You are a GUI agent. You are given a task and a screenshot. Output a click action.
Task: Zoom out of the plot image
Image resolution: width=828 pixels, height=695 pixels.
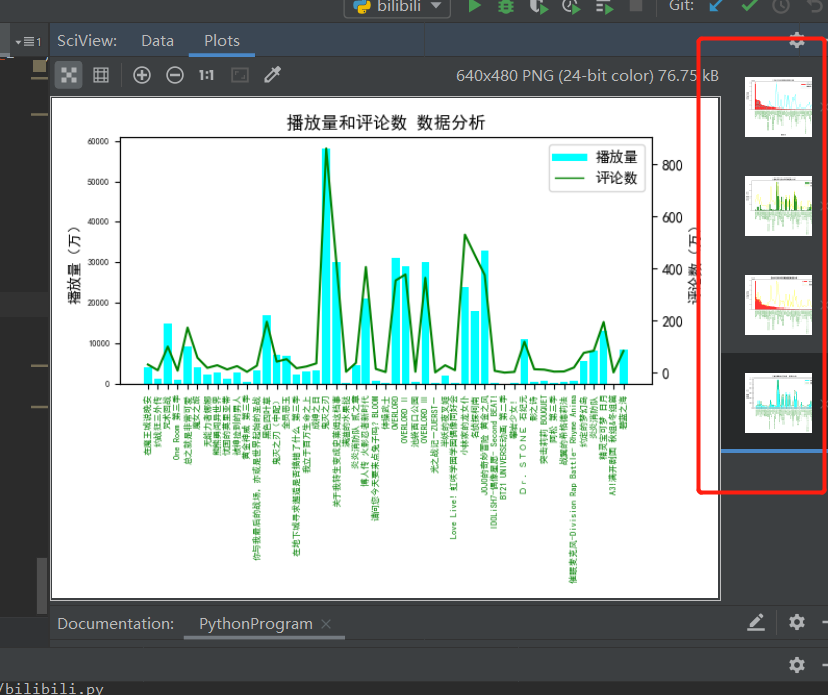[x=175, y=75]
